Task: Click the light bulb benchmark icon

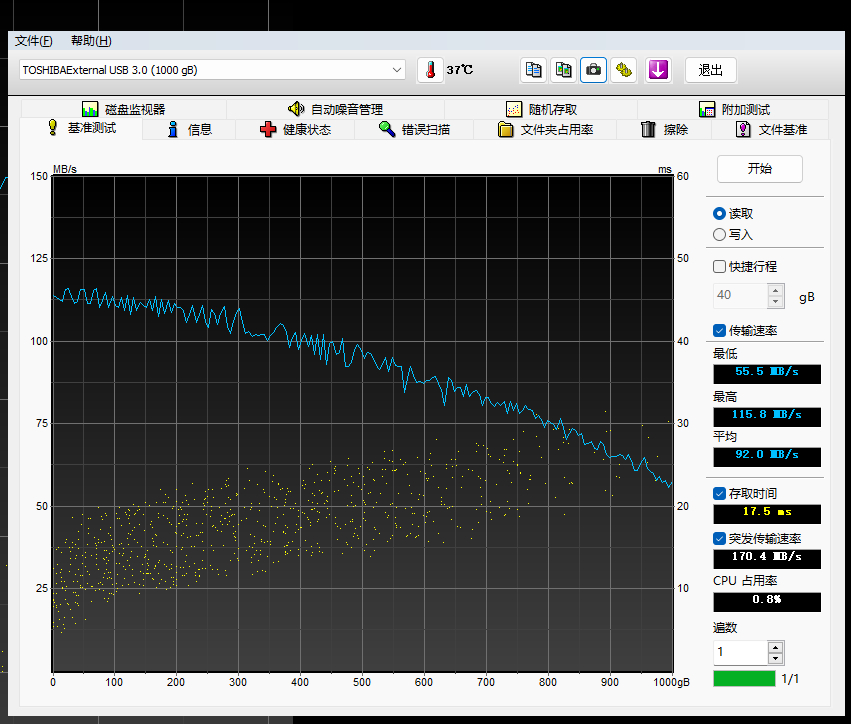Action: [53, 128]
